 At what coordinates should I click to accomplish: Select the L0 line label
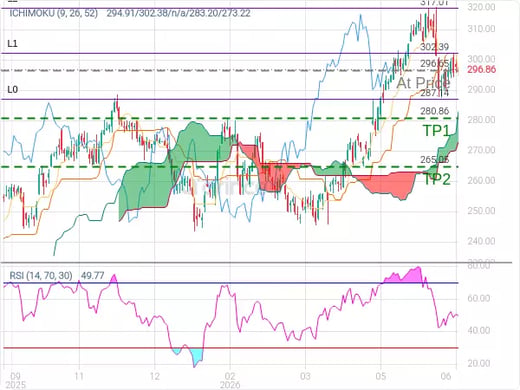(x=12, y=89)
